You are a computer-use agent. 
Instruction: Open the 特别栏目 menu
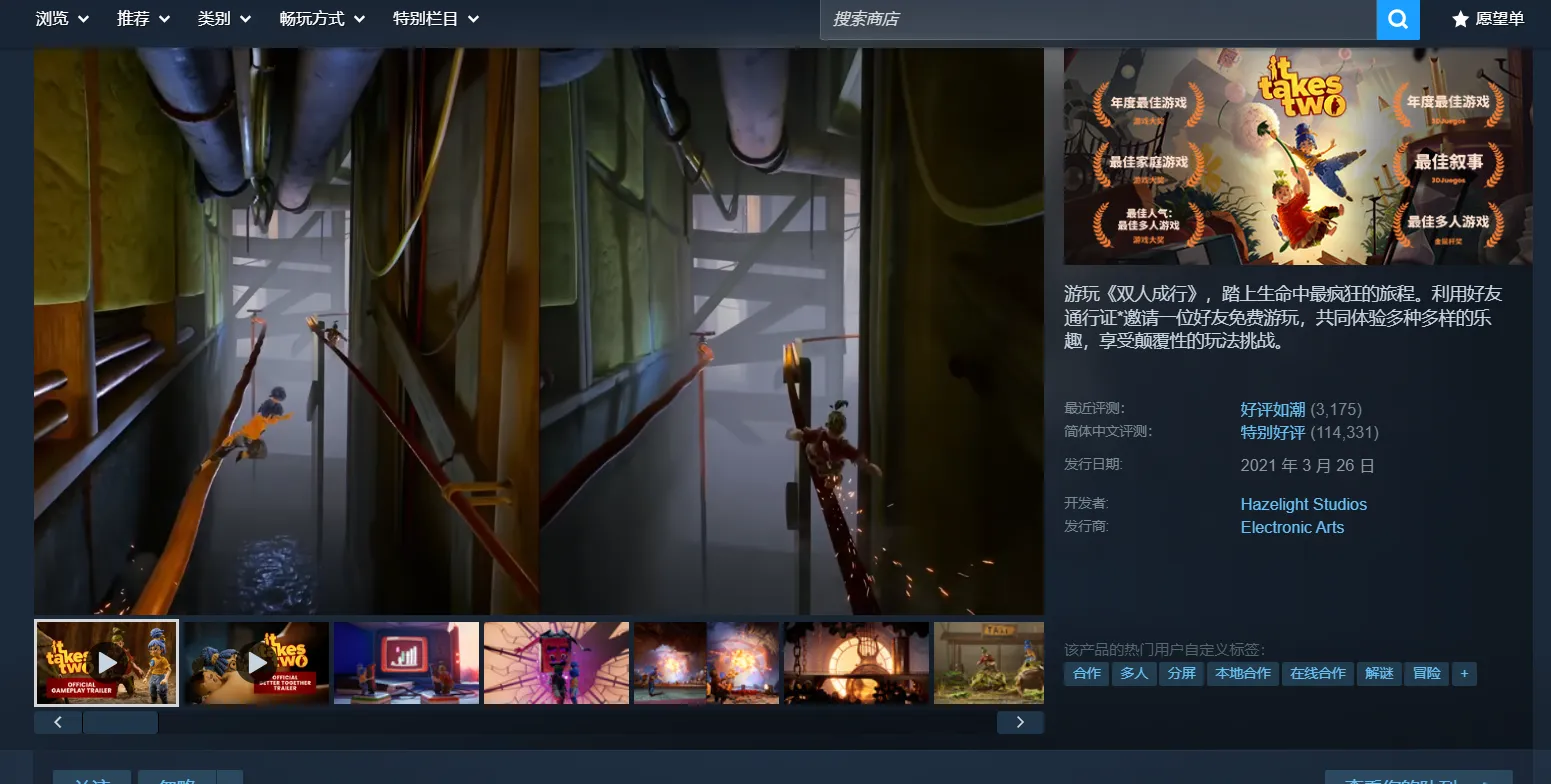[436, 19]
